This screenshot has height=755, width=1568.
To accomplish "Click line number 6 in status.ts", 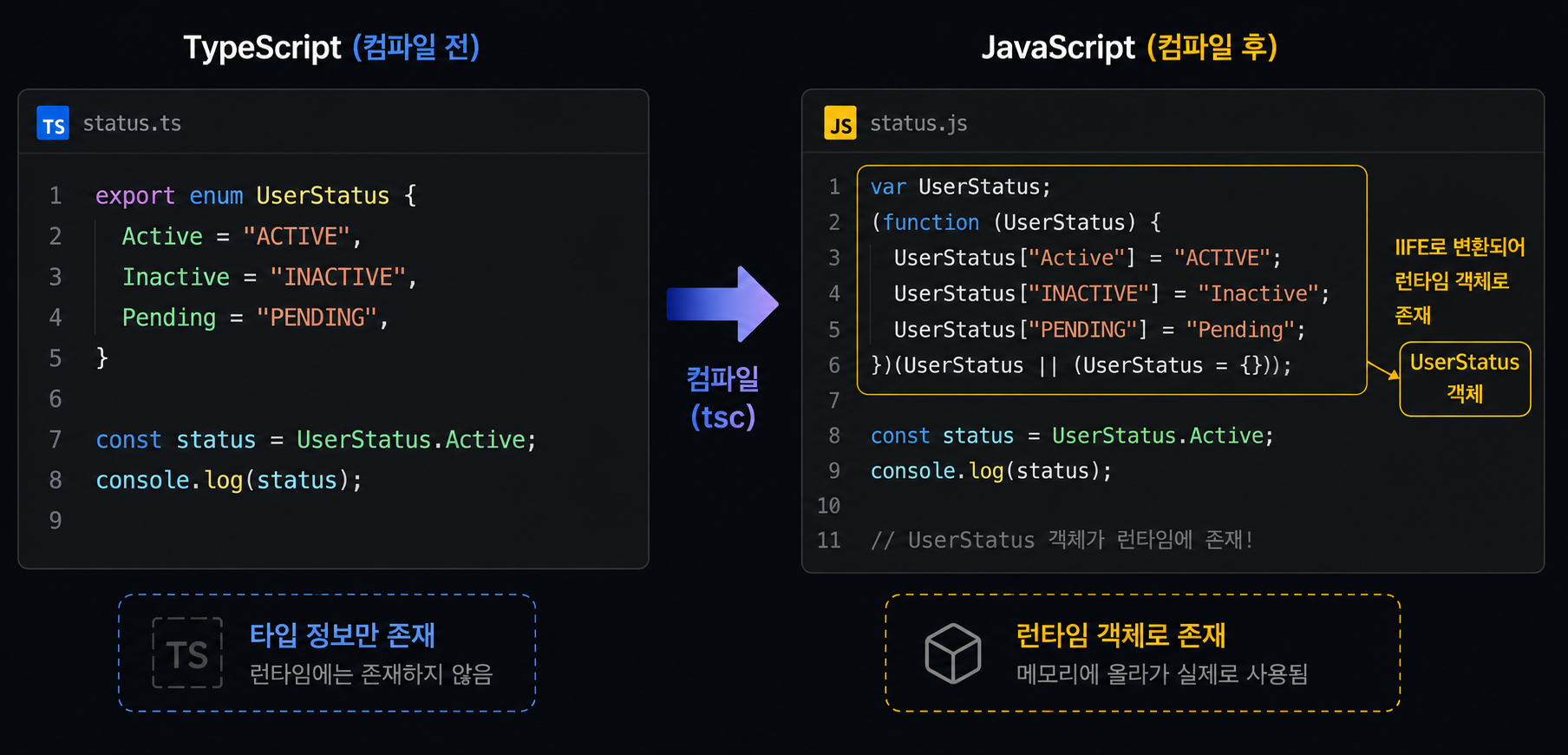I will tap(56, 399).
